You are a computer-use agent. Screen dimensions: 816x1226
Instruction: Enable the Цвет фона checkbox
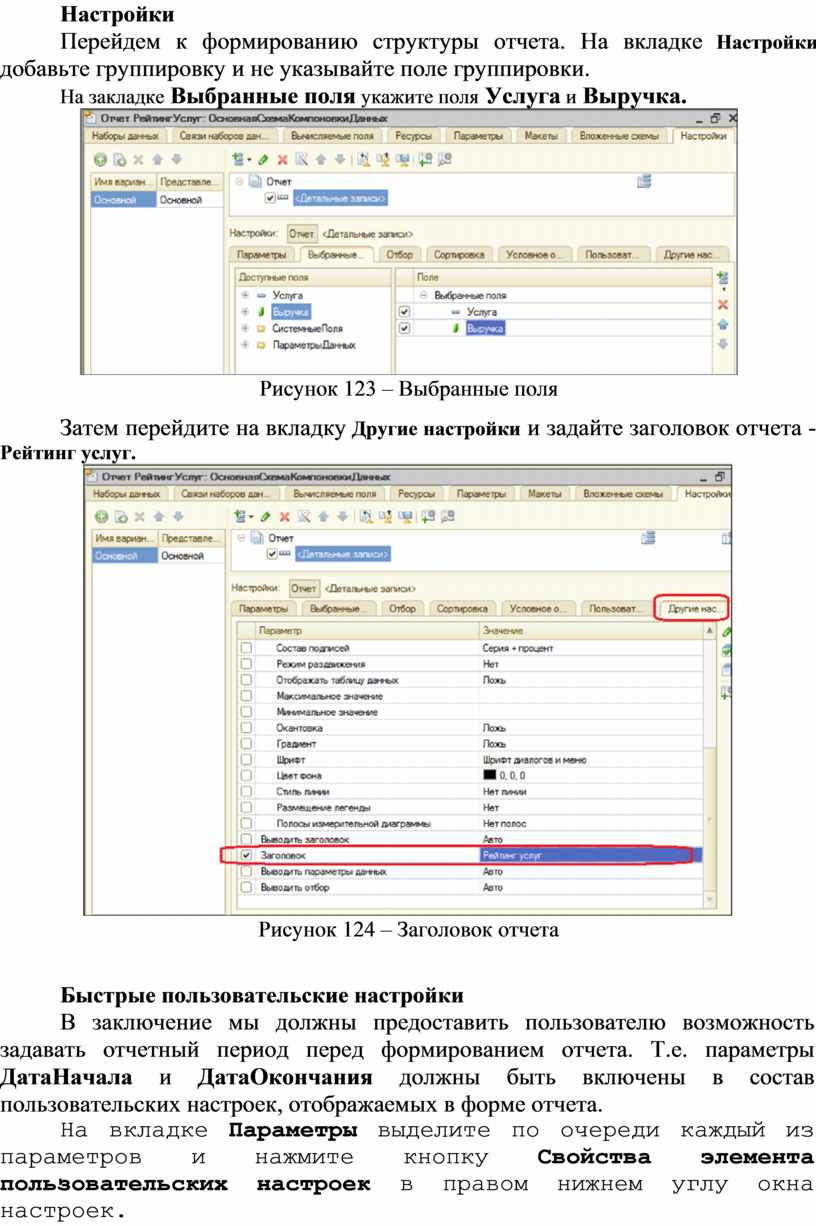click(246, 776)
